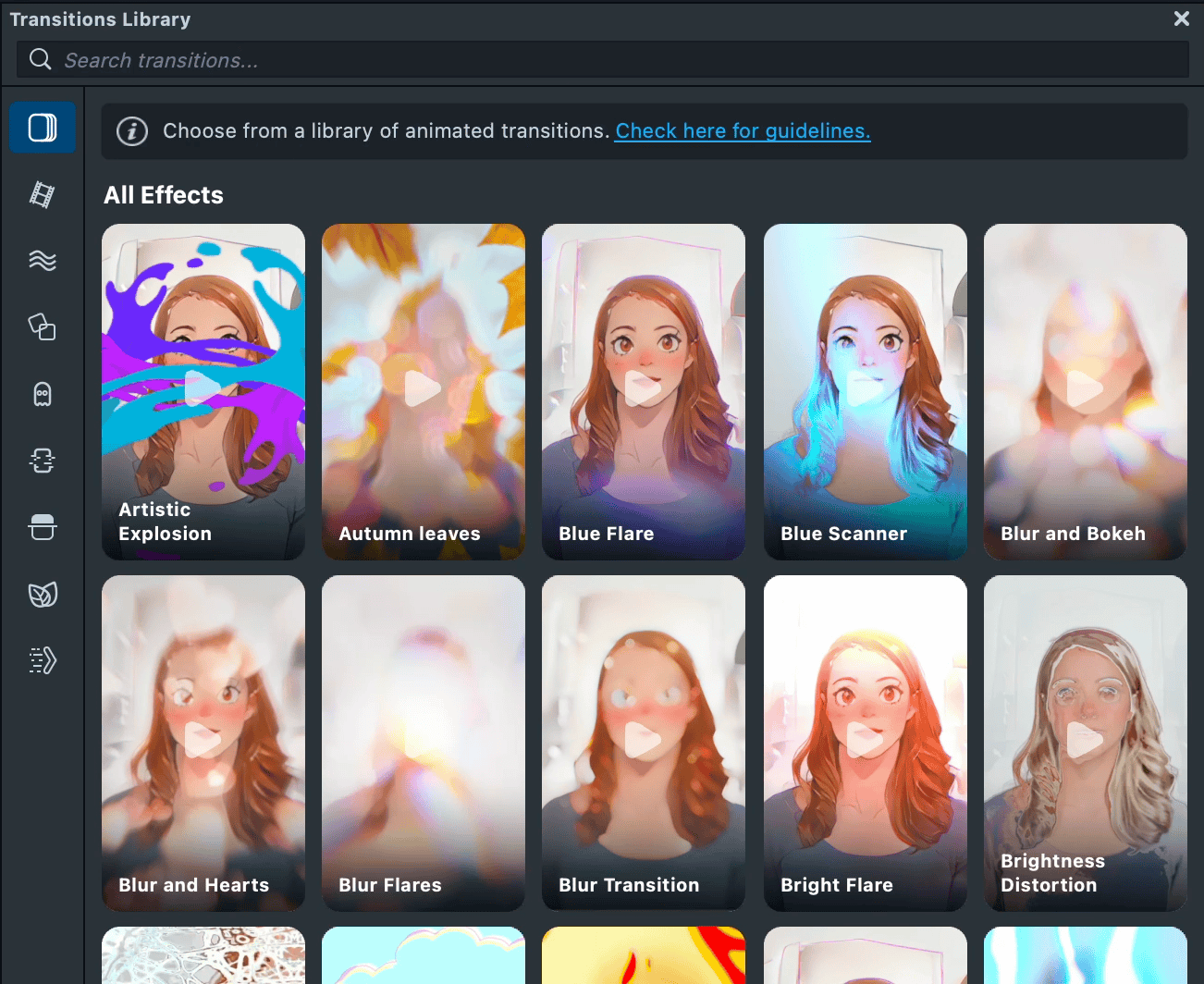The height and width of the screenshot is (984, 1204).
Task: Open the Check here for guidelines link
Action: pyautogui.click(x=743, y=131)
